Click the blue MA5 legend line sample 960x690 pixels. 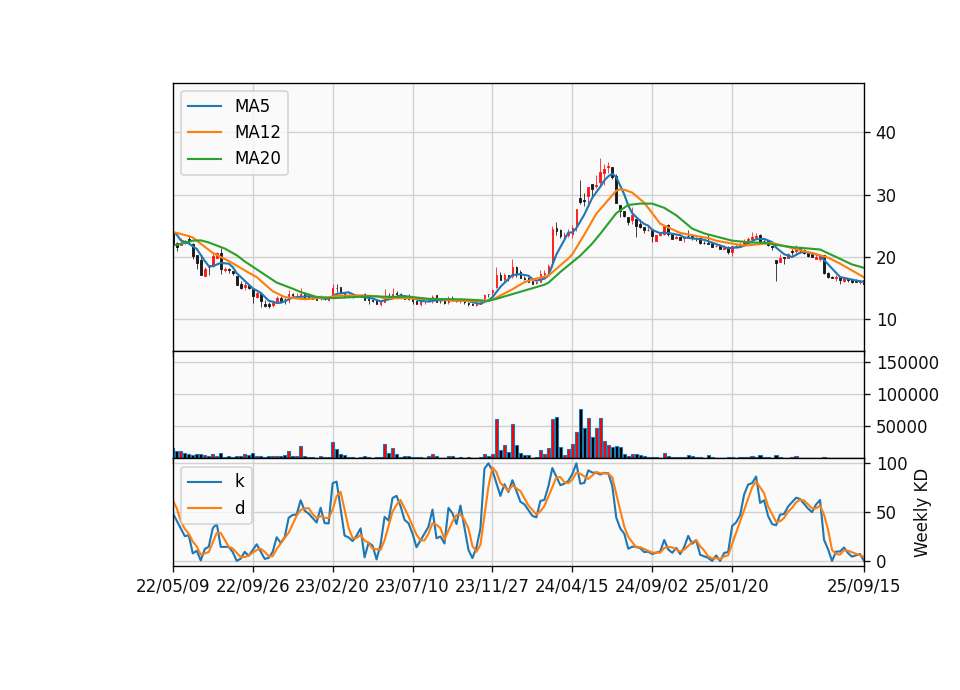click(204, 106)
